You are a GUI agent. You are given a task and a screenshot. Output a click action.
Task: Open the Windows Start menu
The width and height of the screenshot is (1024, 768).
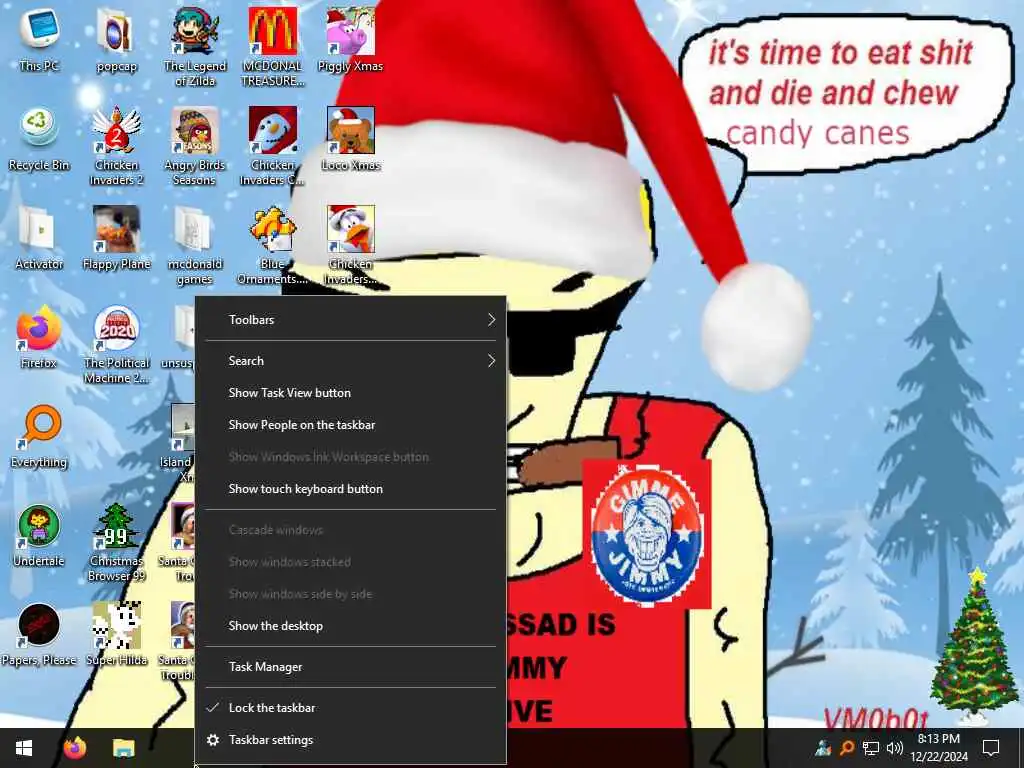point(24,748)
